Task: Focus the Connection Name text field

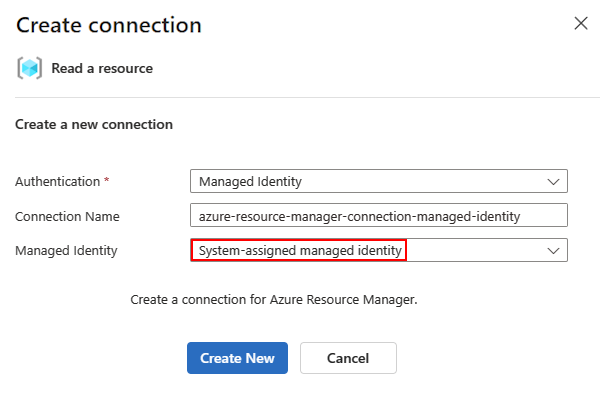Action: point(378,216)
